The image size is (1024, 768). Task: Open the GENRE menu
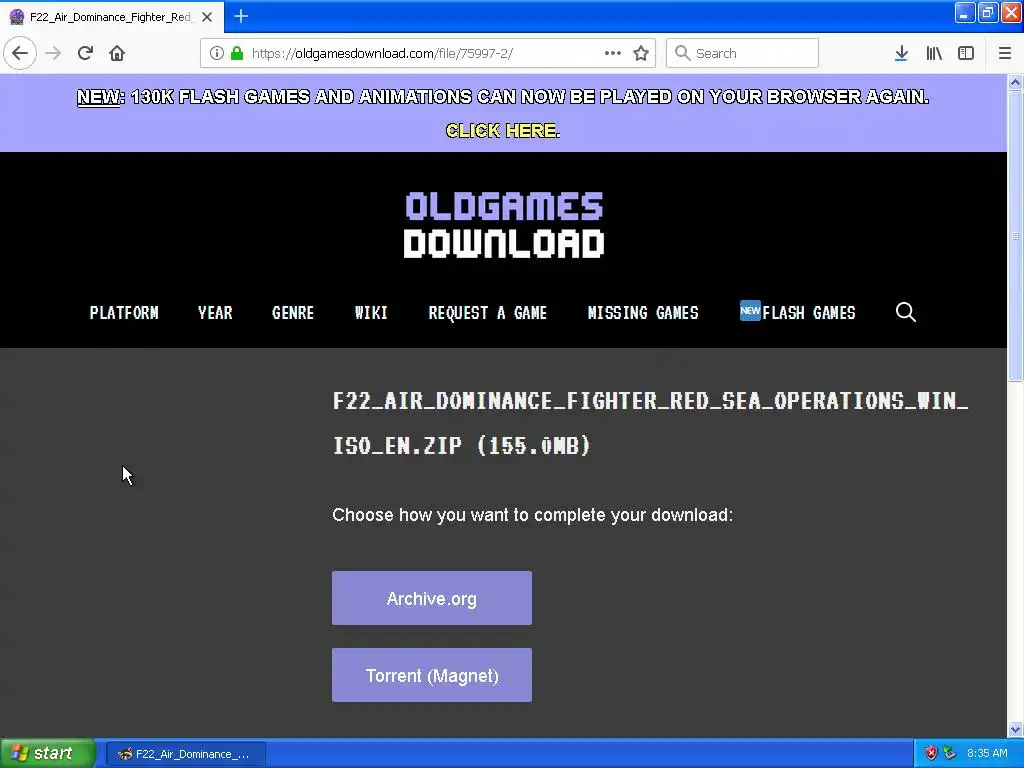coord(293,313)
